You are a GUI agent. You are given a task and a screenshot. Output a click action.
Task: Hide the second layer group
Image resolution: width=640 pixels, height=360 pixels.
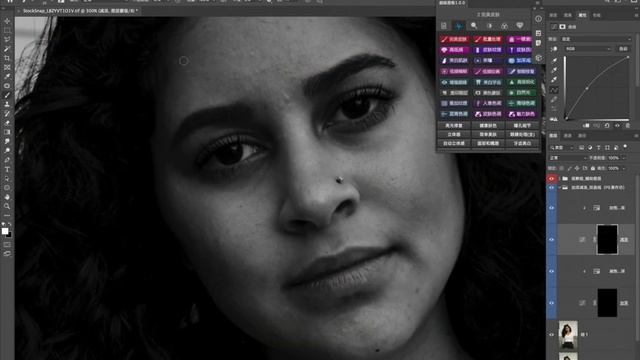tap(551, 188)
